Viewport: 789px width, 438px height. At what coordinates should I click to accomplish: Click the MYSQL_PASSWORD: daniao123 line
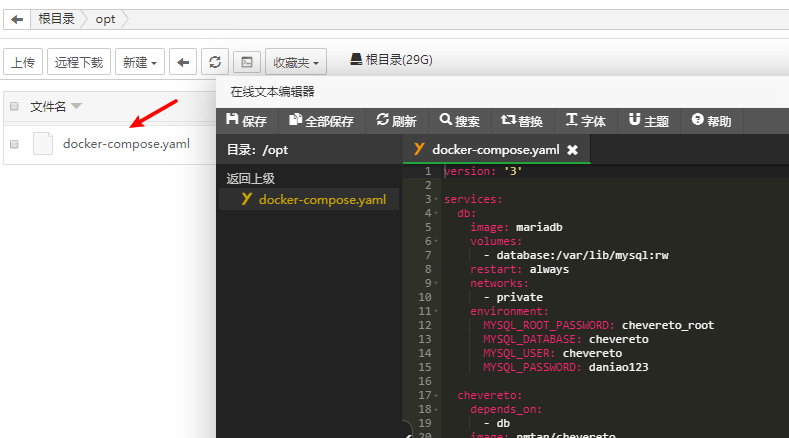566,368
